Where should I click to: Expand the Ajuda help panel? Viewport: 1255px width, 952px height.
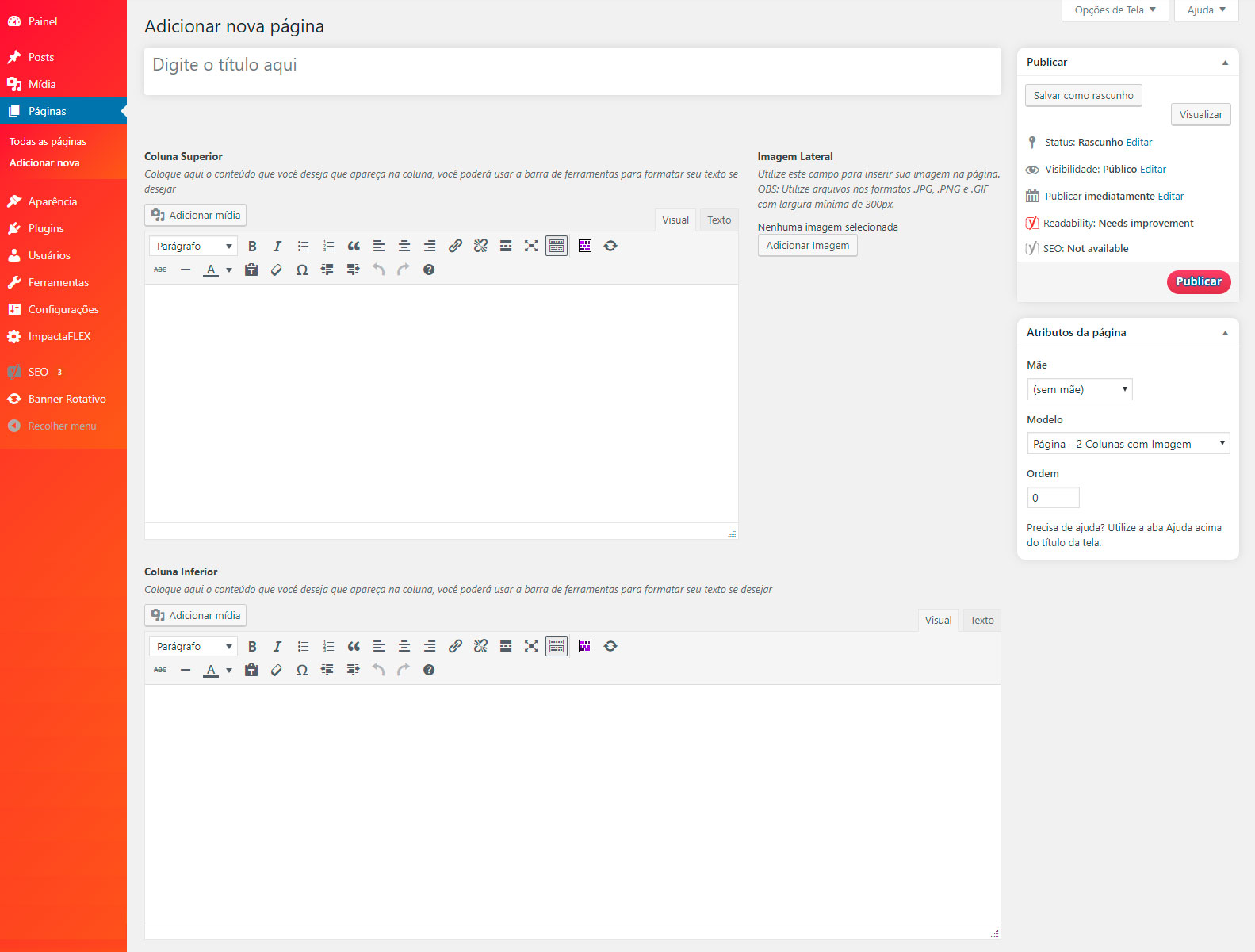[1207, 10]
